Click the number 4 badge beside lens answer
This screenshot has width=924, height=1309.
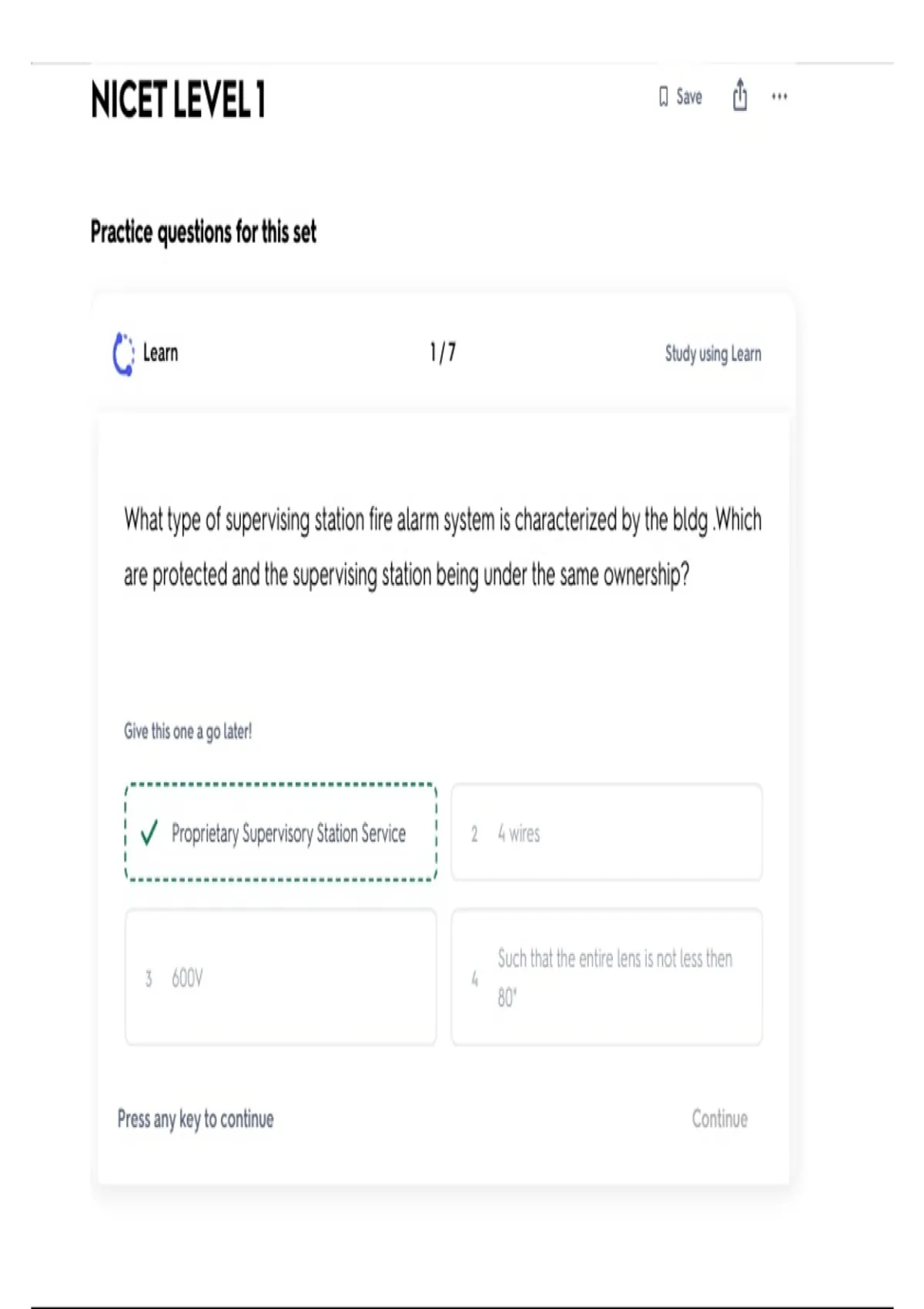(474, 979)
